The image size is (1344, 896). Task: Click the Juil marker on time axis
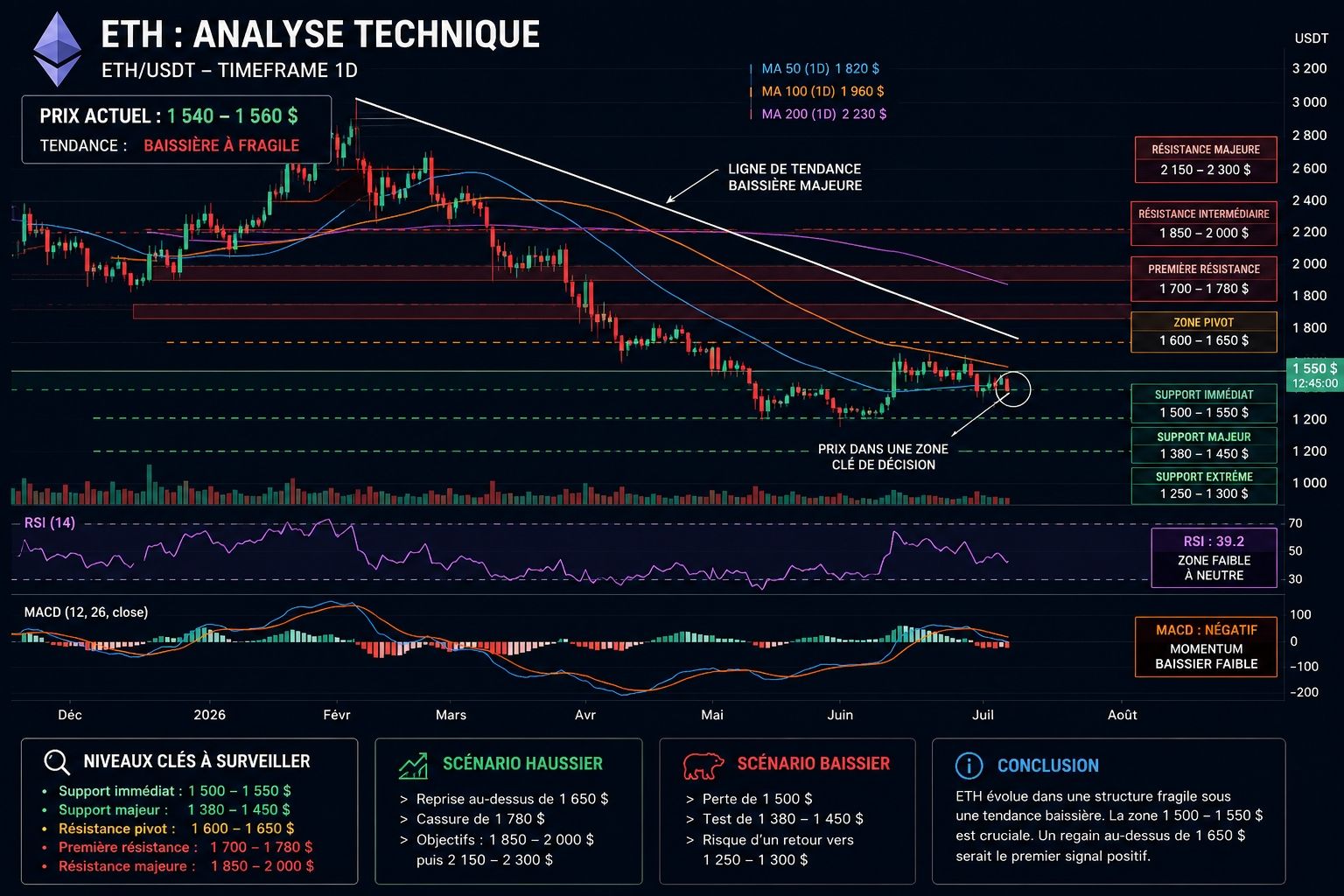coord(983,715)
